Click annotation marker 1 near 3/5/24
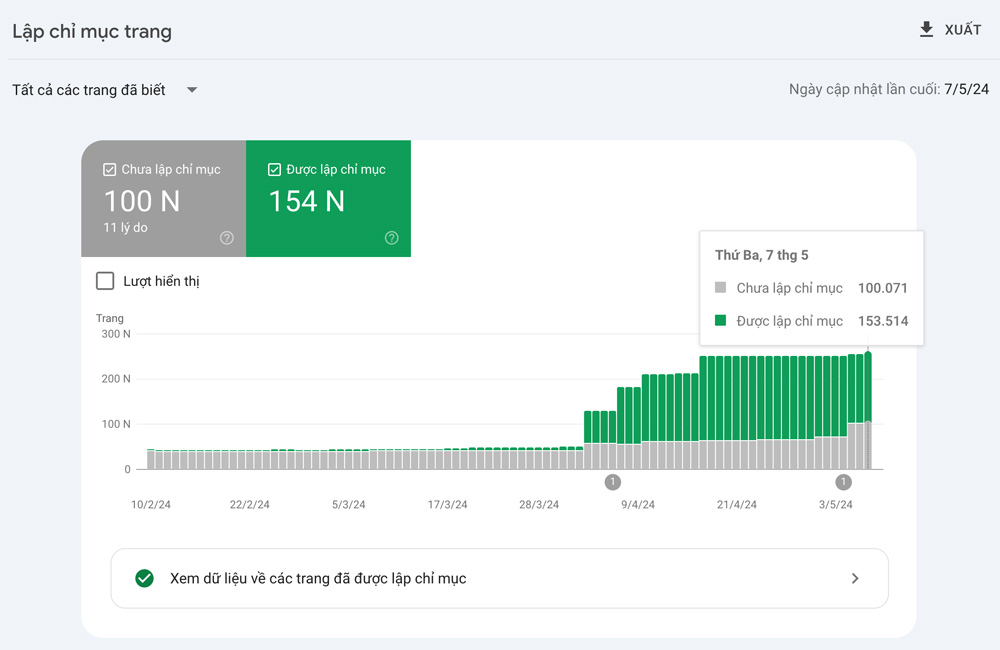1000x650 pixels. pyautogui.click(x=844, y=482)
